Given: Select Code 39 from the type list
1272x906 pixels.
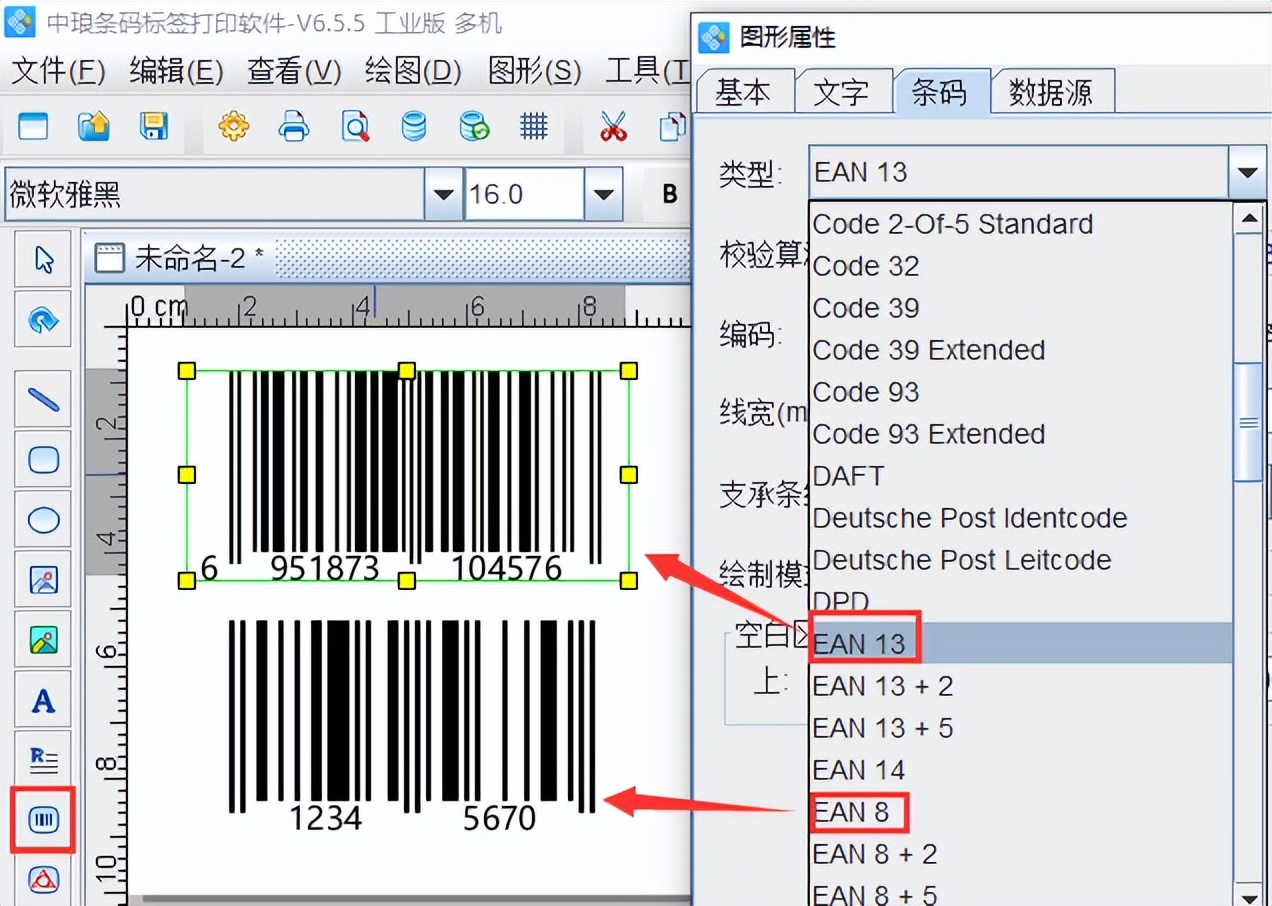Looking at the screenshot, I should 866,307.
